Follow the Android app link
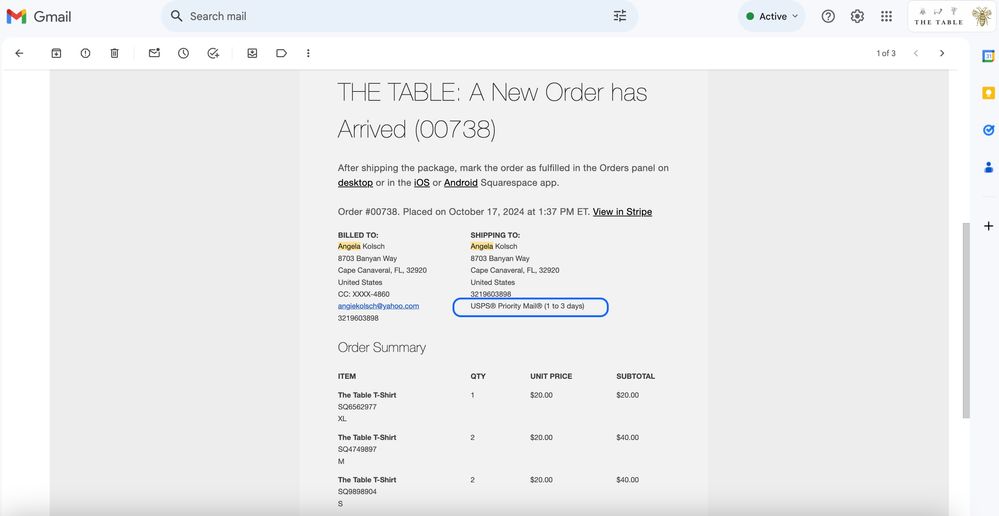 [x=460, y=183]
